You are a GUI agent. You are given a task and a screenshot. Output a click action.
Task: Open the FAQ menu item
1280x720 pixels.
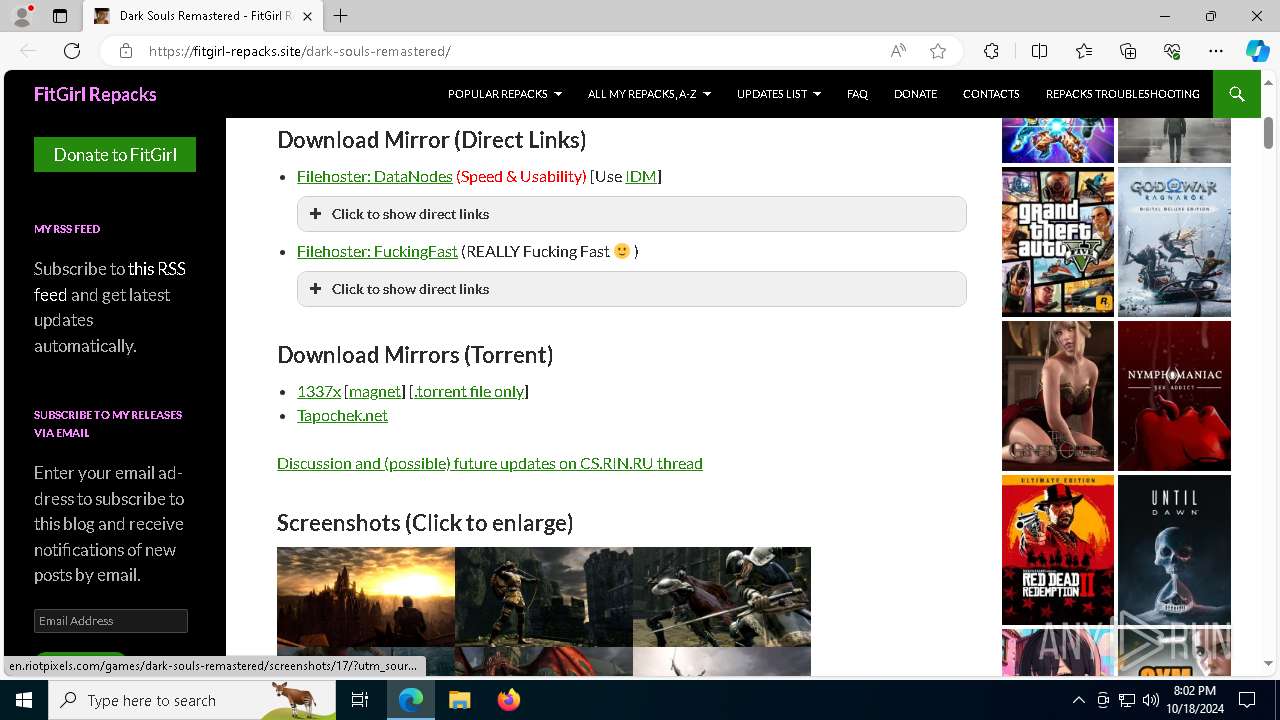tap(857, 94)
